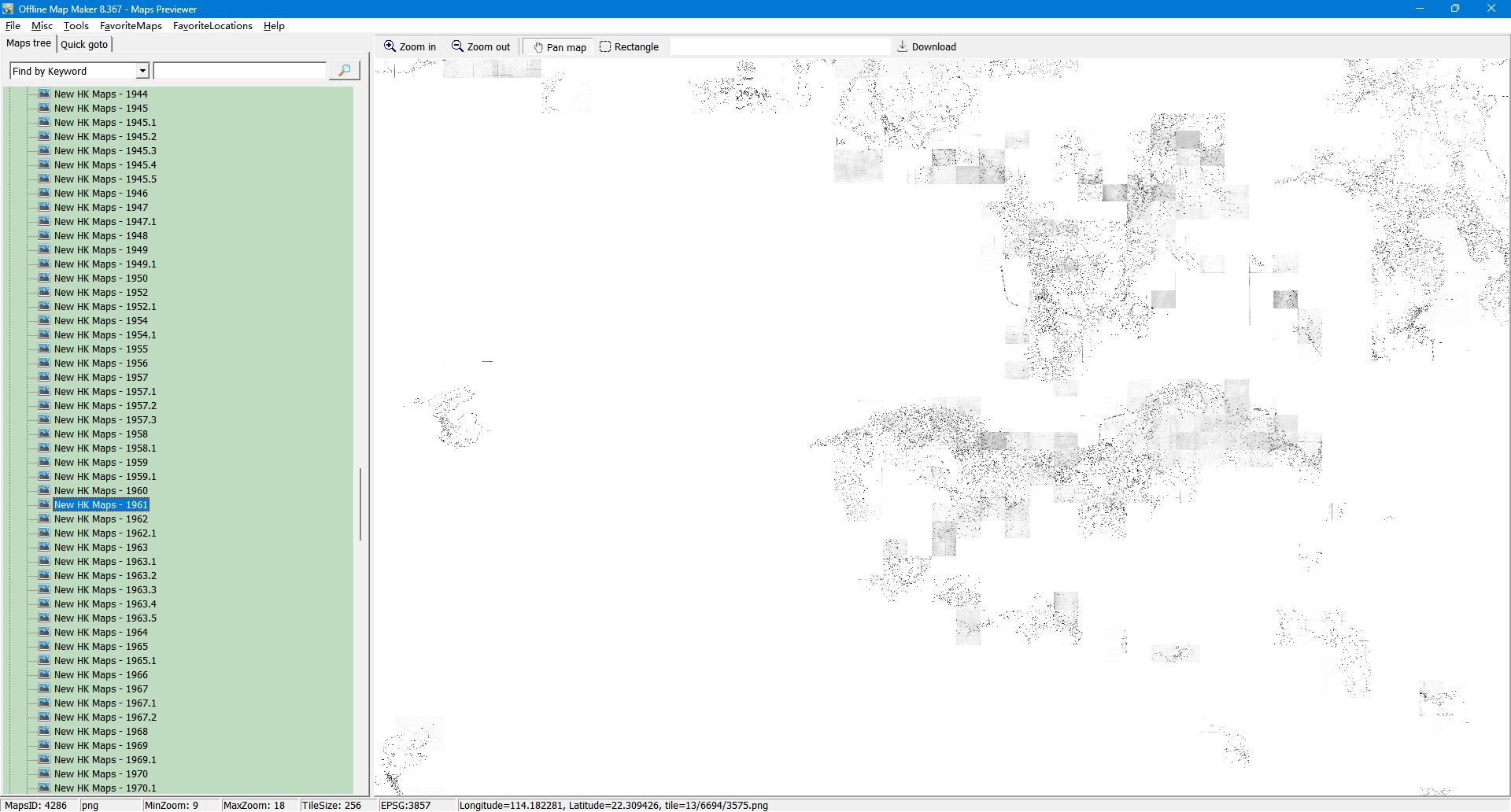Click the Download arrow icon
The width and height of the screenshot is (1511, 812).
903,46
